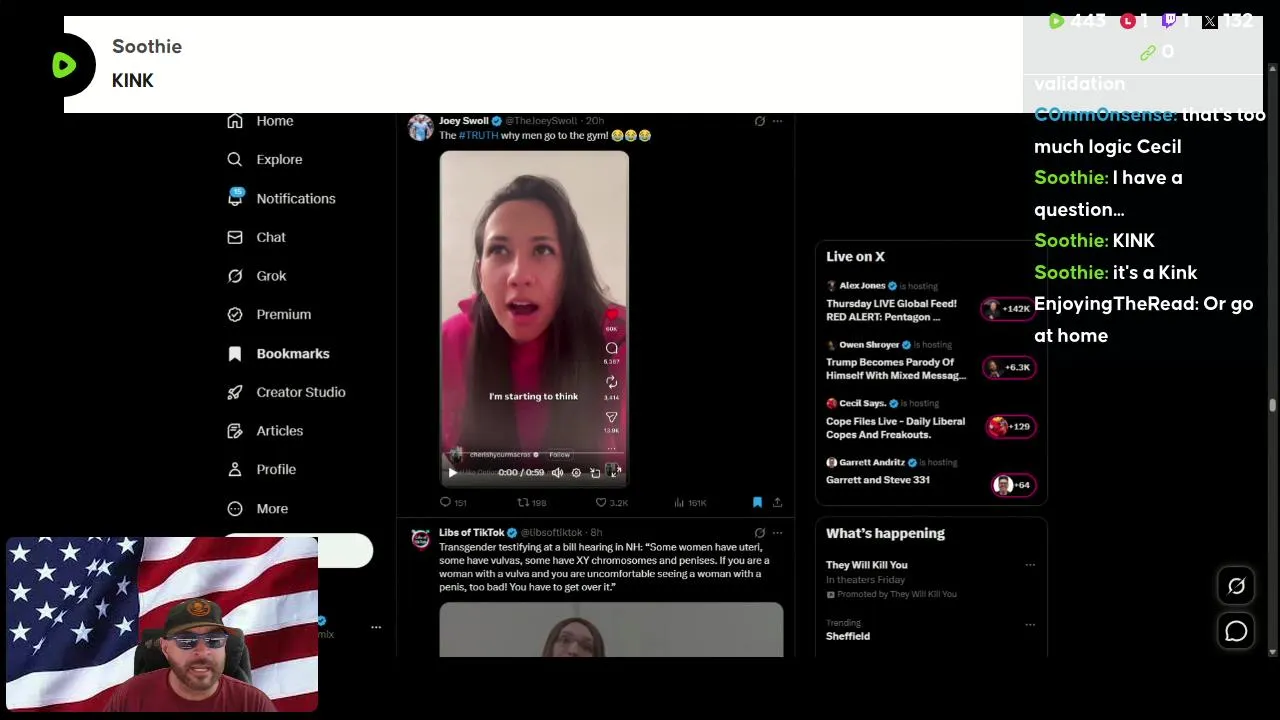Open Joey Swoll post options menu

(x=778, y=121)
